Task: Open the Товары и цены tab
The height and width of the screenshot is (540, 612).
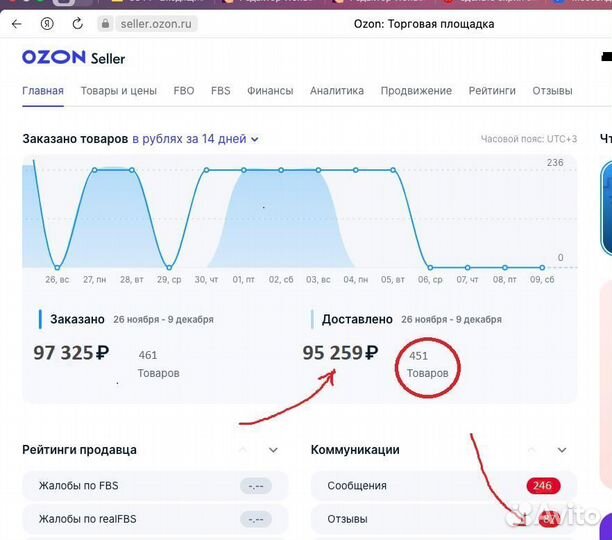Action: (119, 91)
